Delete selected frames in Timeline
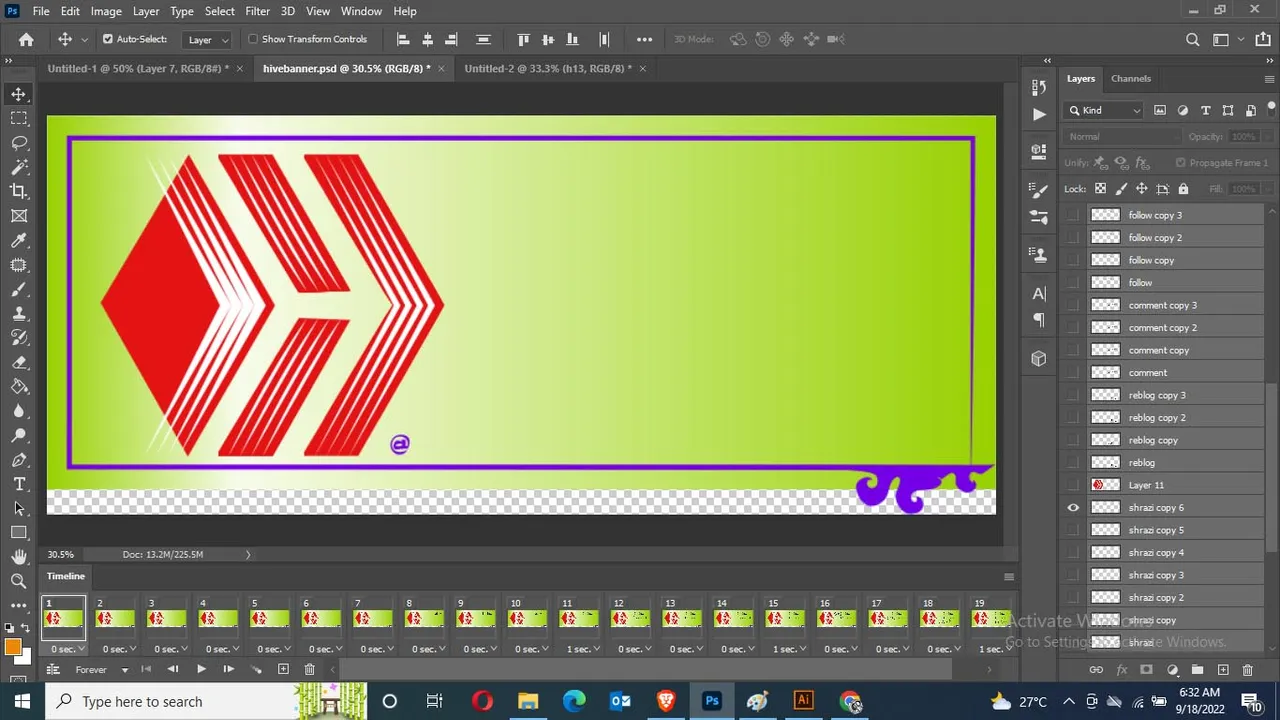 pos(309,669)
